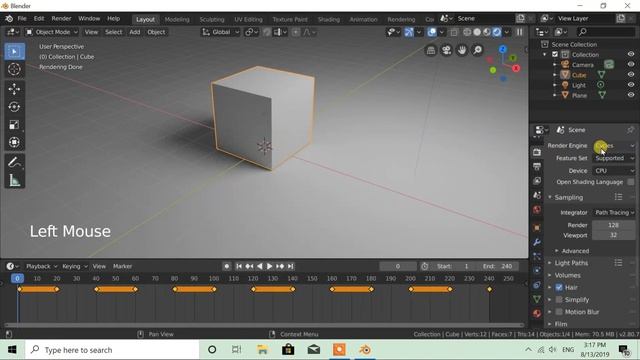
Task: Select the Rotate tool
Action: [14, 107]
